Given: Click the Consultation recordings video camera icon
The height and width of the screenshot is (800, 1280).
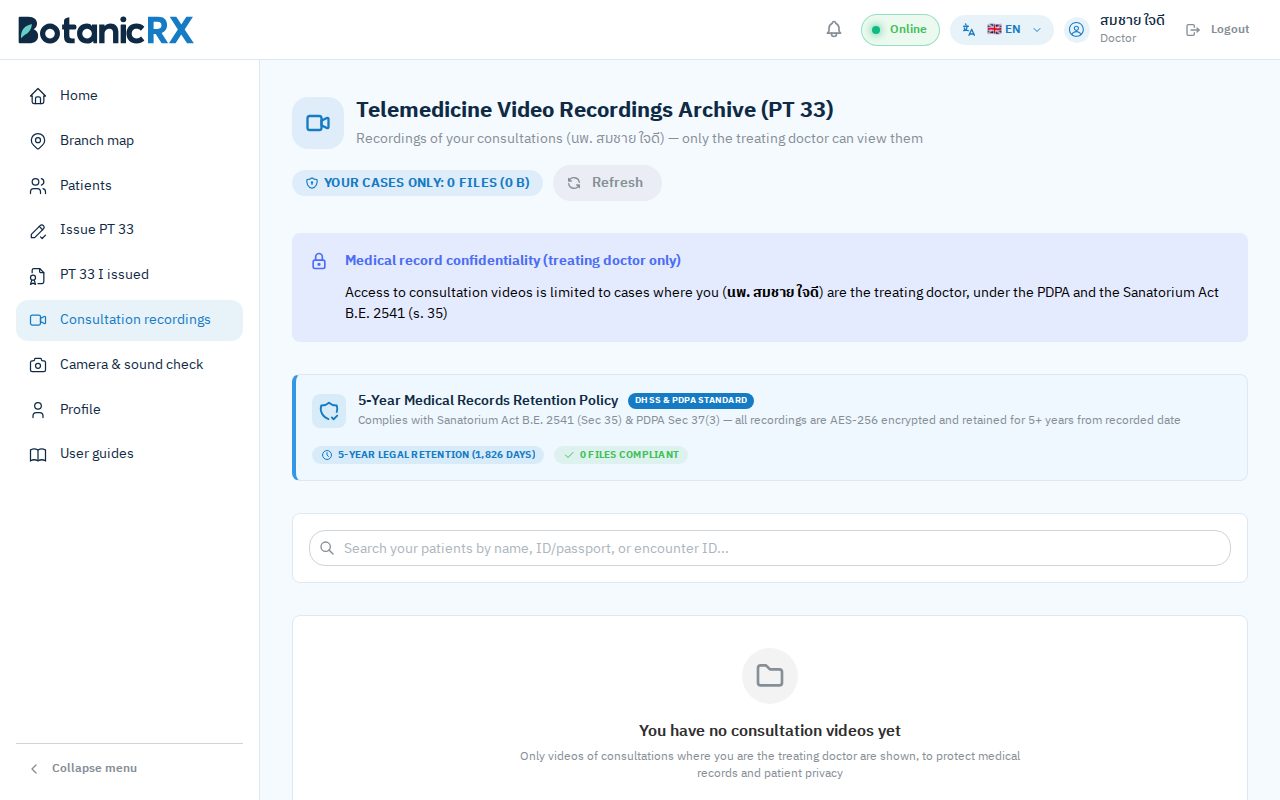Looking at the screenshot, I should point(38,320).
